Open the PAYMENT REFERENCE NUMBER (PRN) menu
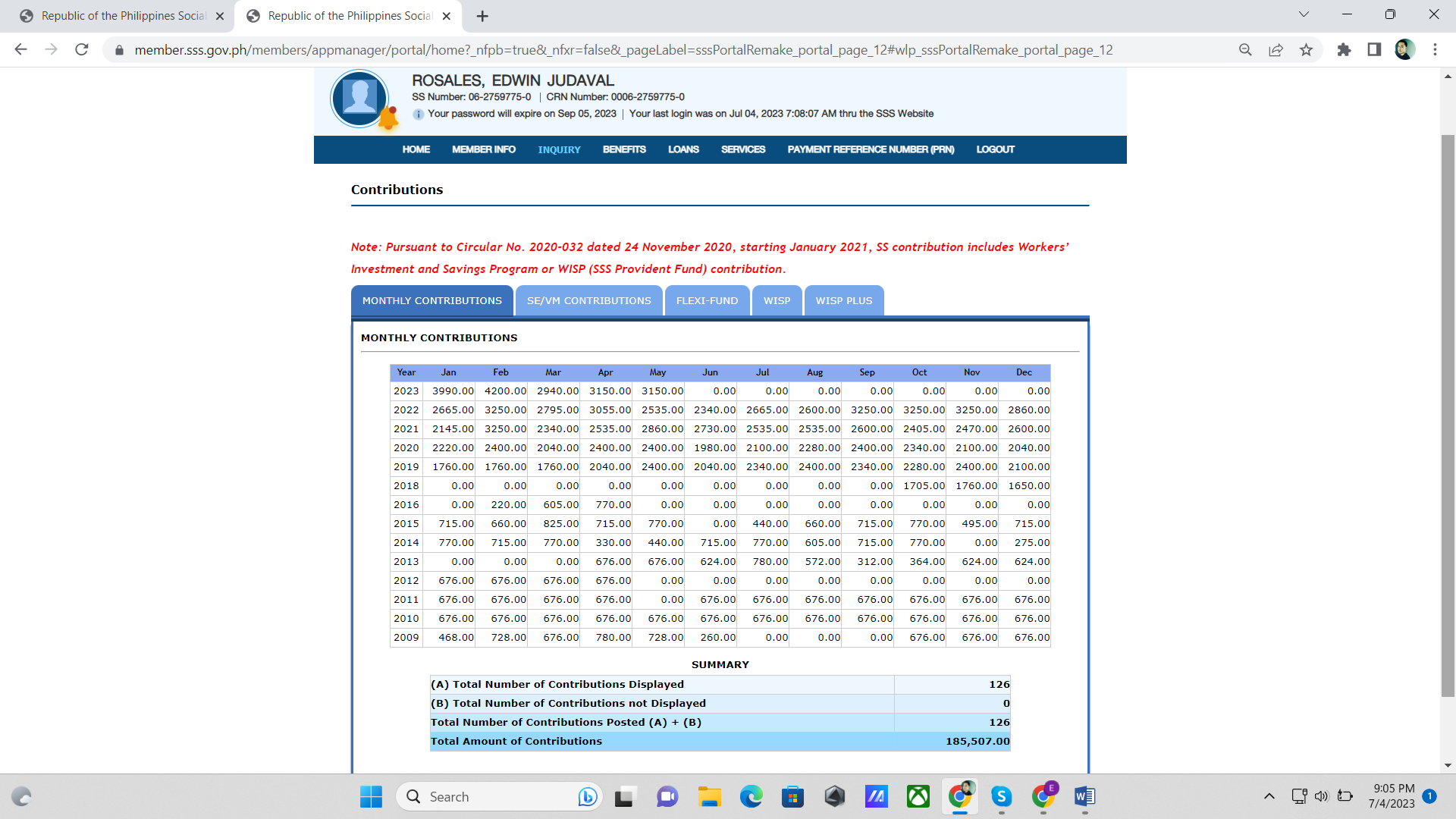 click(x=871, y=149)
